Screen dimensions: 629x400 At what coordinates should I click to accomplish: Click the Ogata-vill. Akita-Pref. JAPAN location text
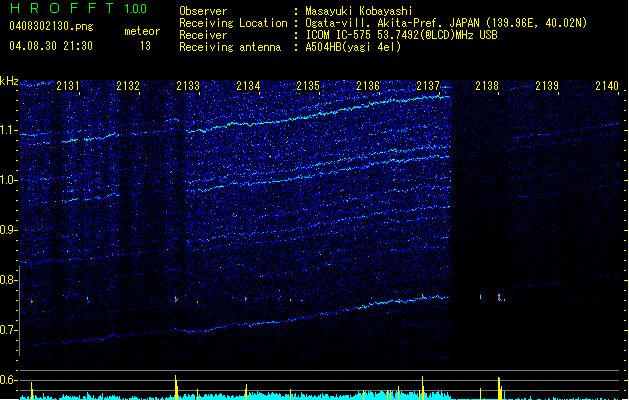click(x=446, y=23)
